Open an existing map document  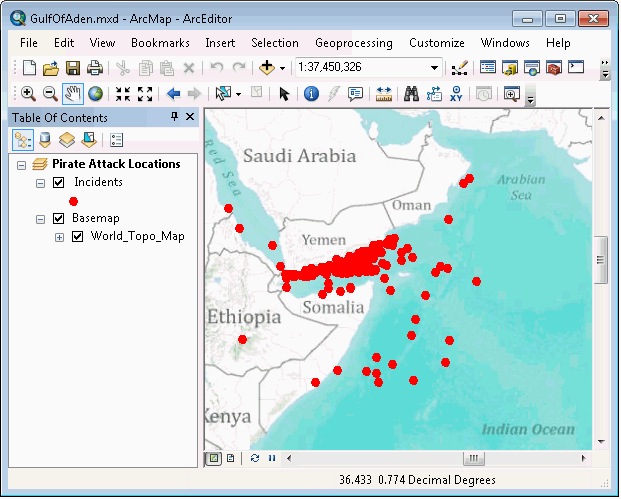(x=51, y=68)
